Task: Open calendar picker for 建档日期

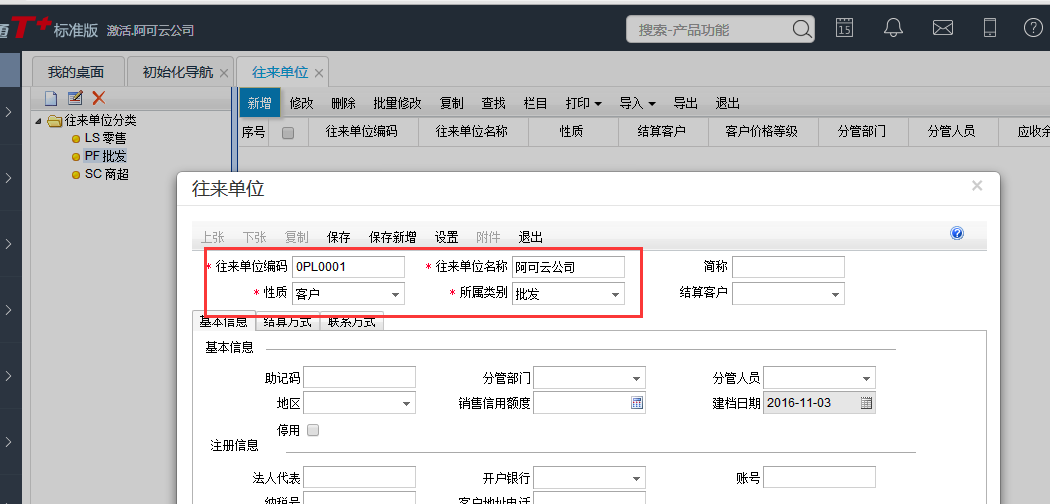Action: coord(867,403)
